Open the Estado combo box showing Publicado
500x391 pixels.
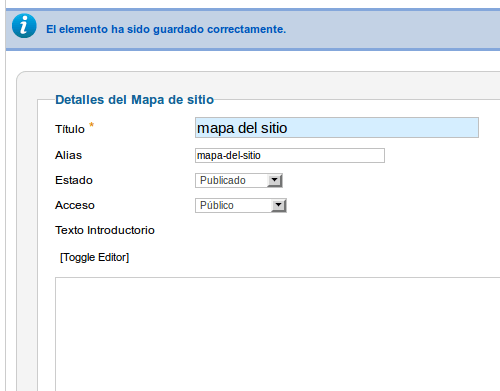pos(239,180)
